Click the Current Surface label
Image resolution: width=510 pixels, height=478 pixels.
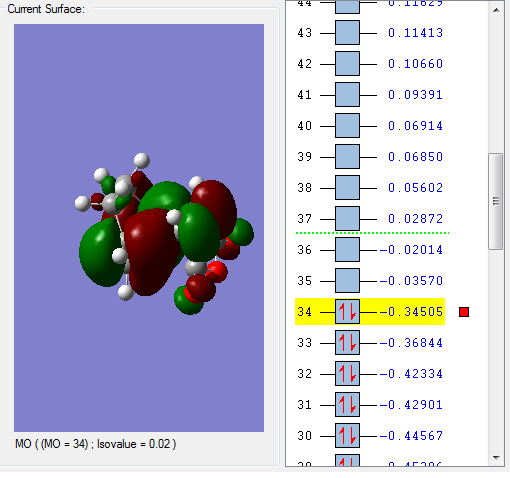(46, 9)
